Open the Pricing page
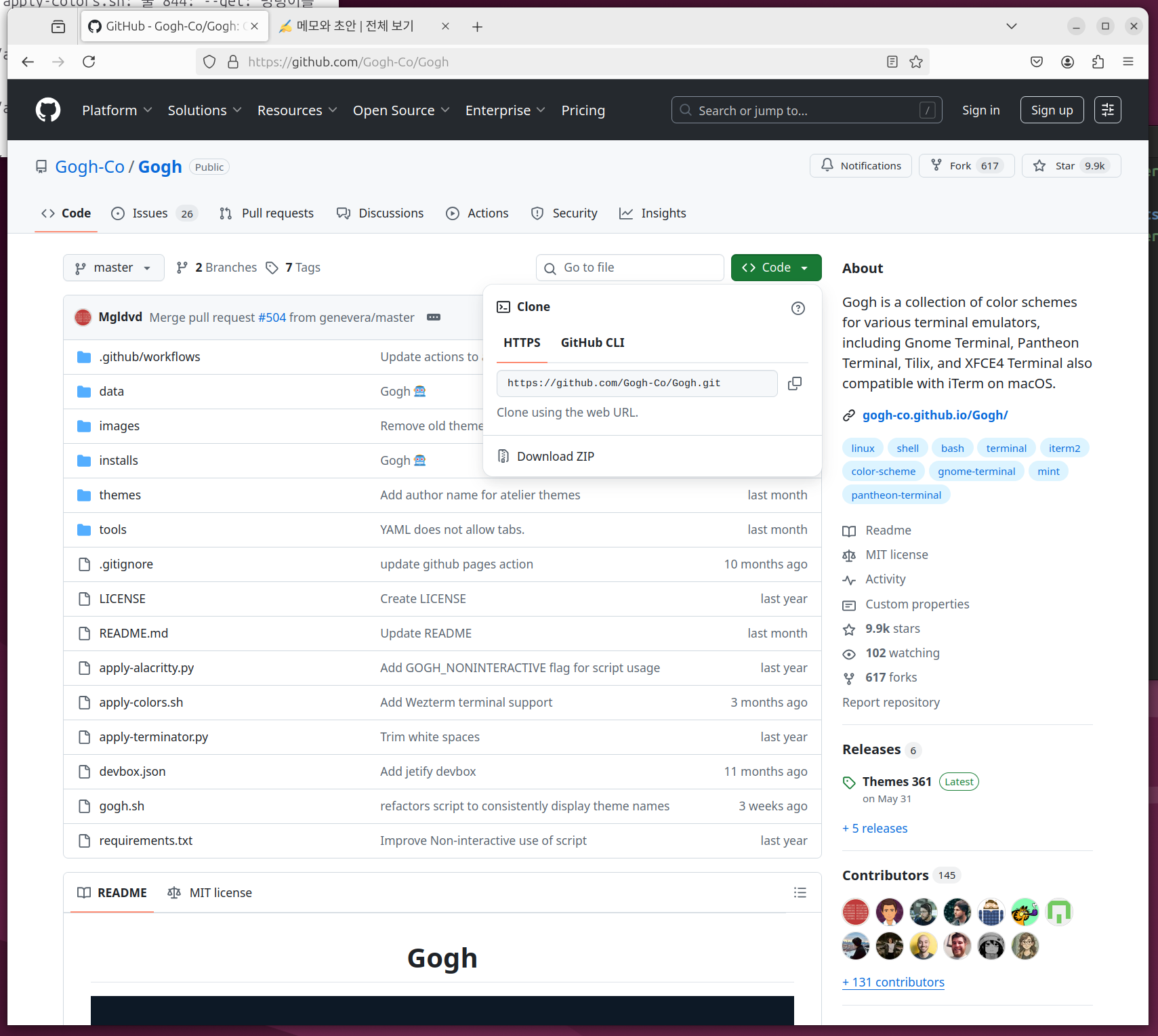Image resolution: width=1158 pixels, height=1036 pixels. coord(583,110)
